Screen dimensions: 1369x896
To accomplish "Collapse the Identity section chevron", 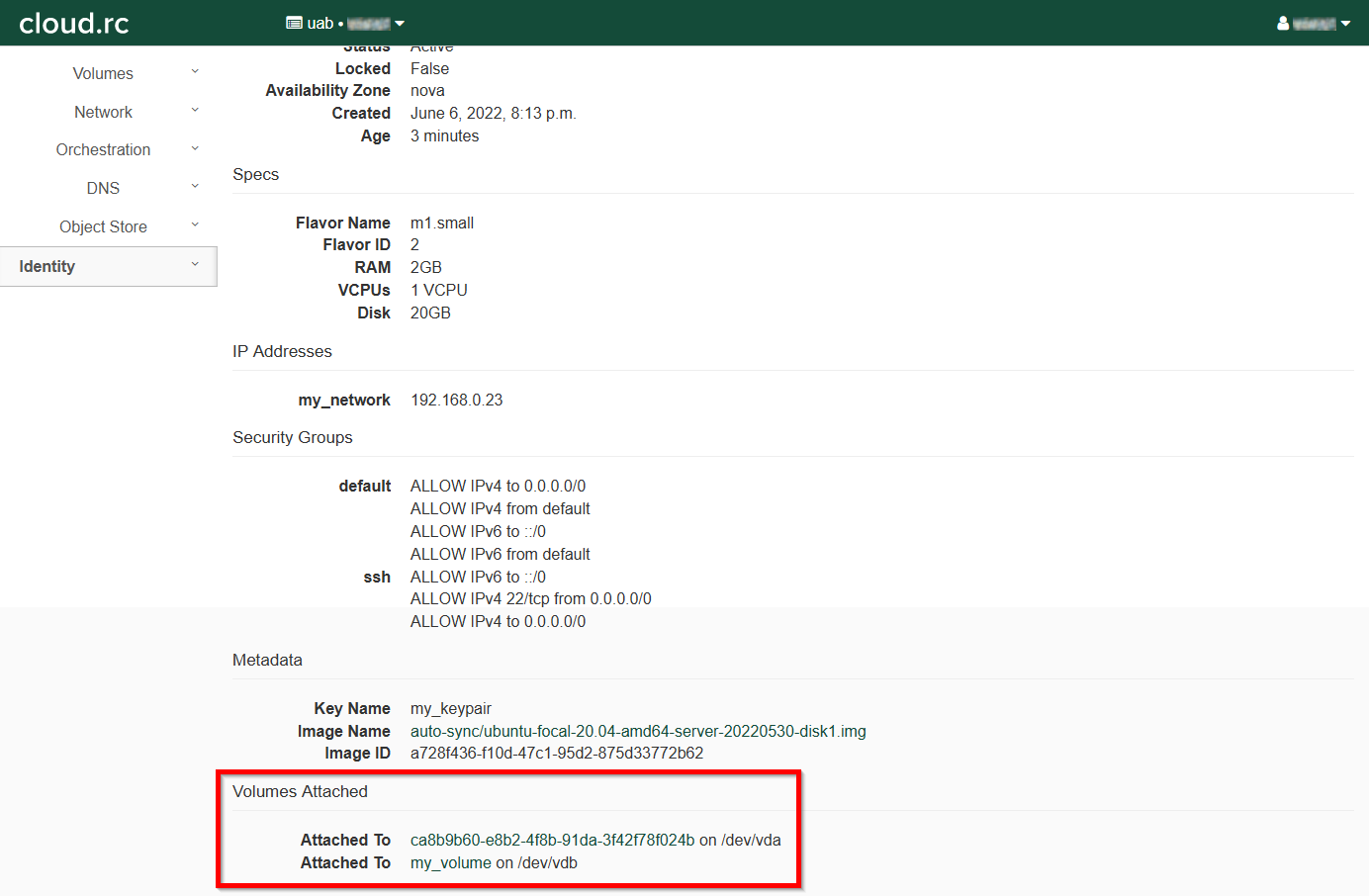I will 195,264.
